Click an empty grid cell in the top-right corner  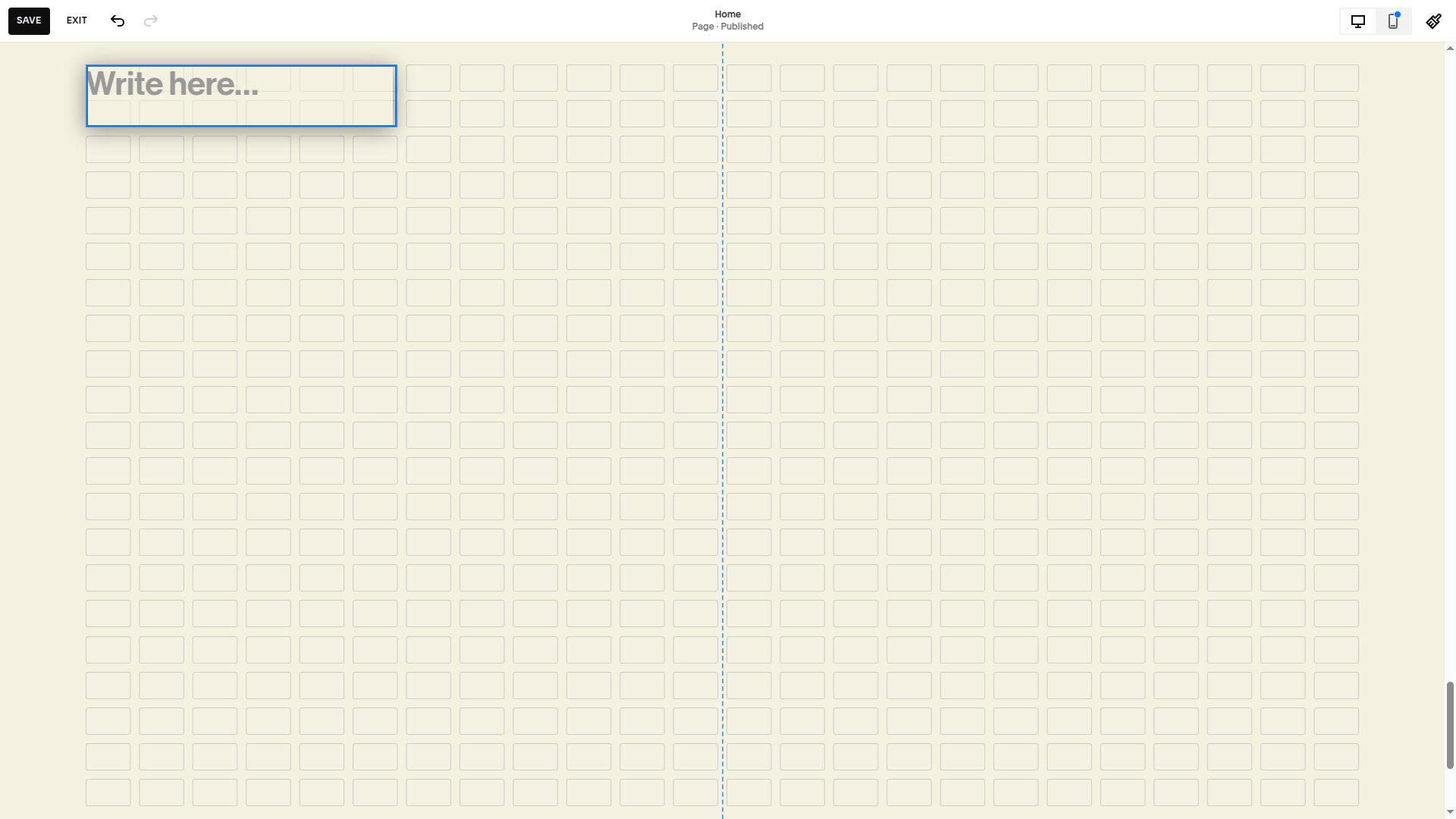1336,78
